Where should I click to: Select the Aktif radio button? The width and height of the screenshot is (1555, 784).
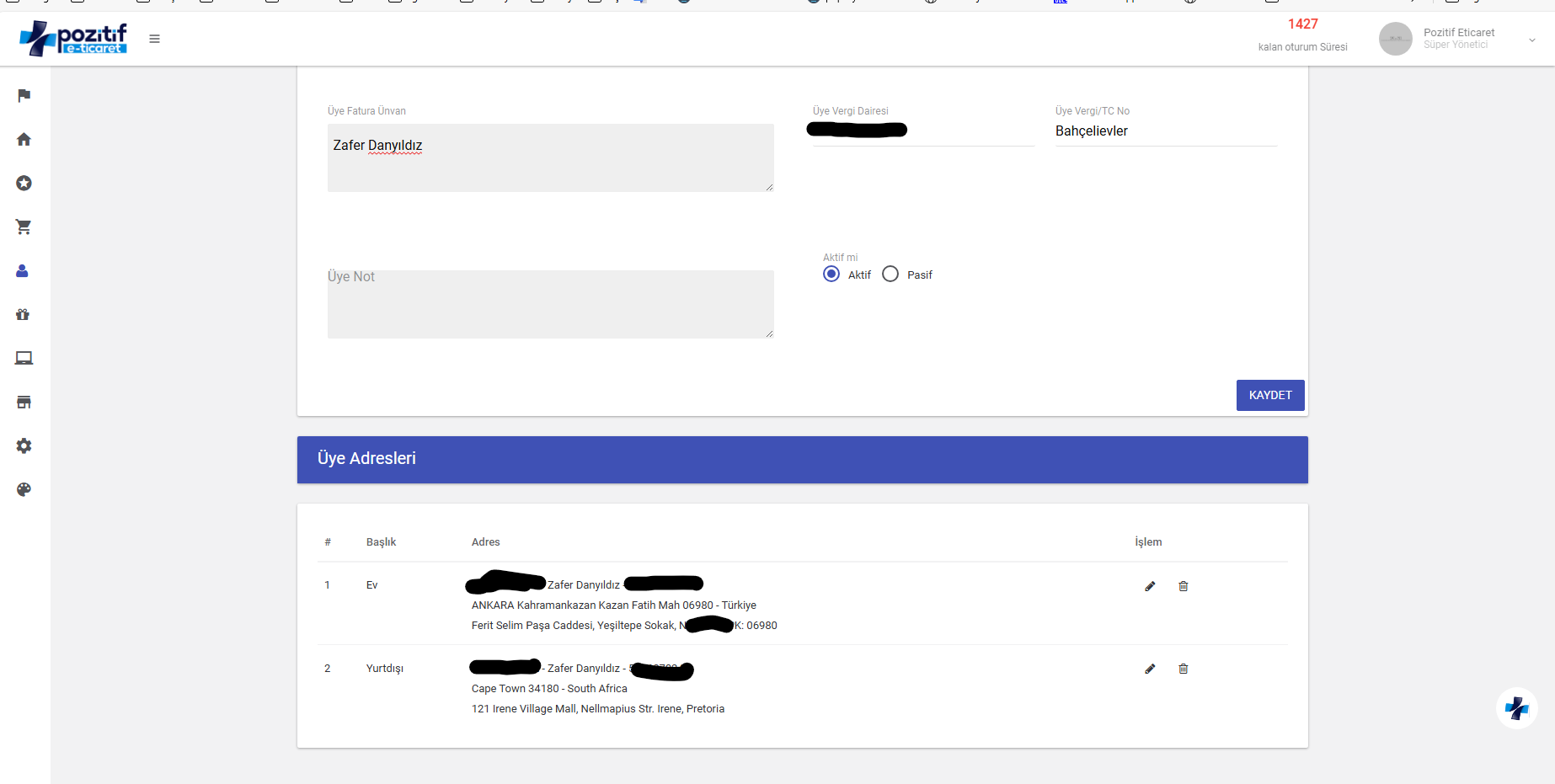click(x=831, y=275)
